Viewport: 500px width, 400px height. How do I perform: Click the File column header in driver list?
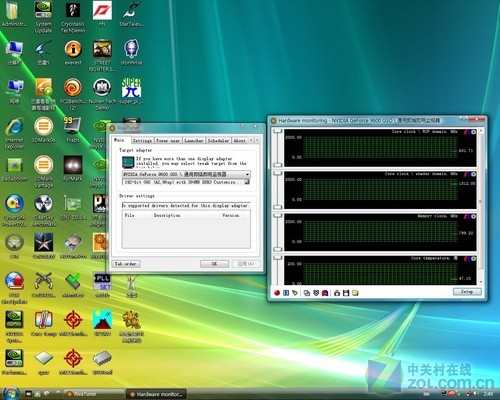pos(137,215)
